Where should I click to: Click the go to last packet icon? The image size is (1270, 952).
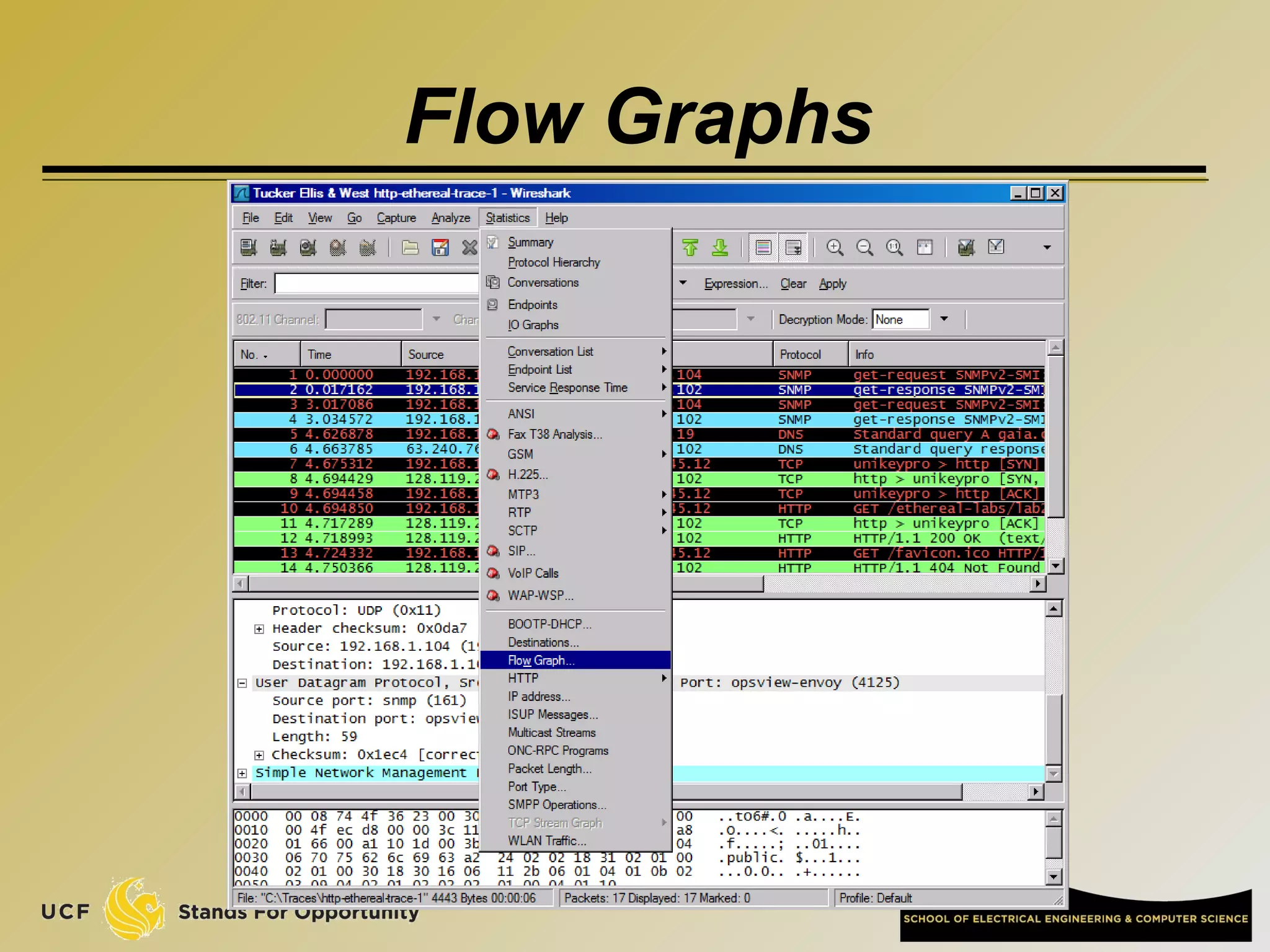pos(720,248)
